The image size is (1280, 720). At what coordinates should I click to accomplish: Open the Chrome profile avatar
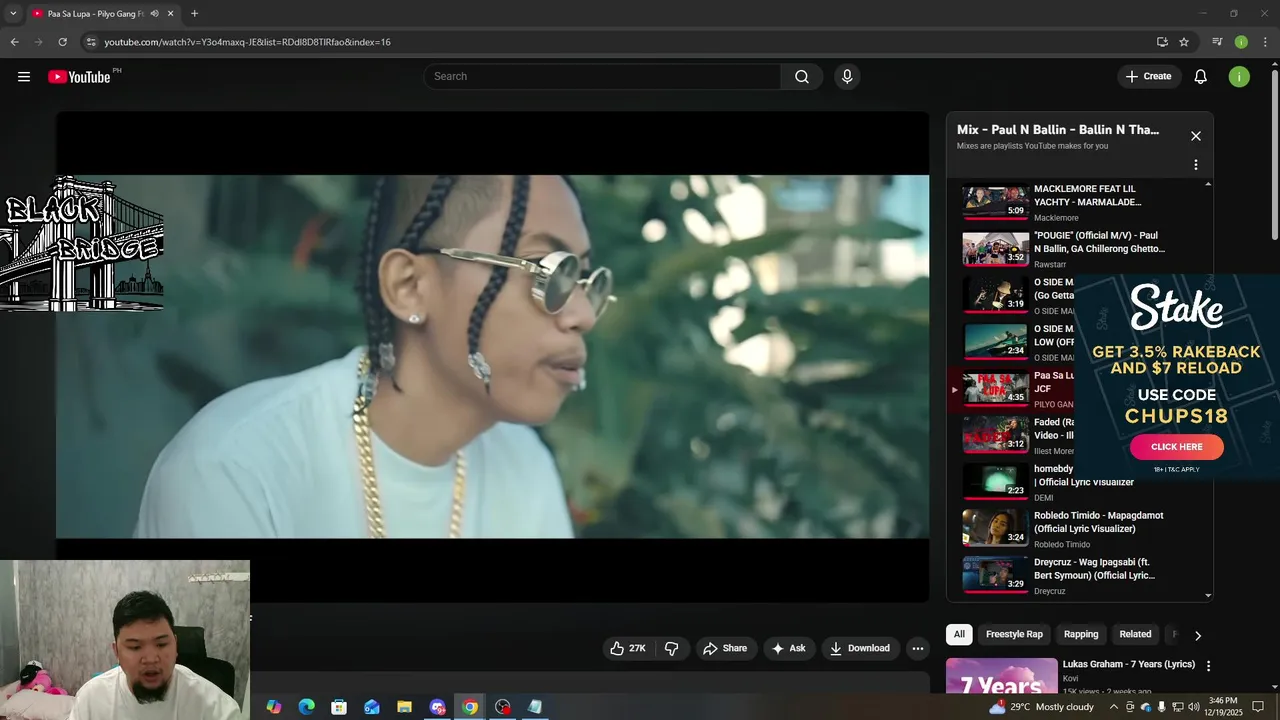1241,42
